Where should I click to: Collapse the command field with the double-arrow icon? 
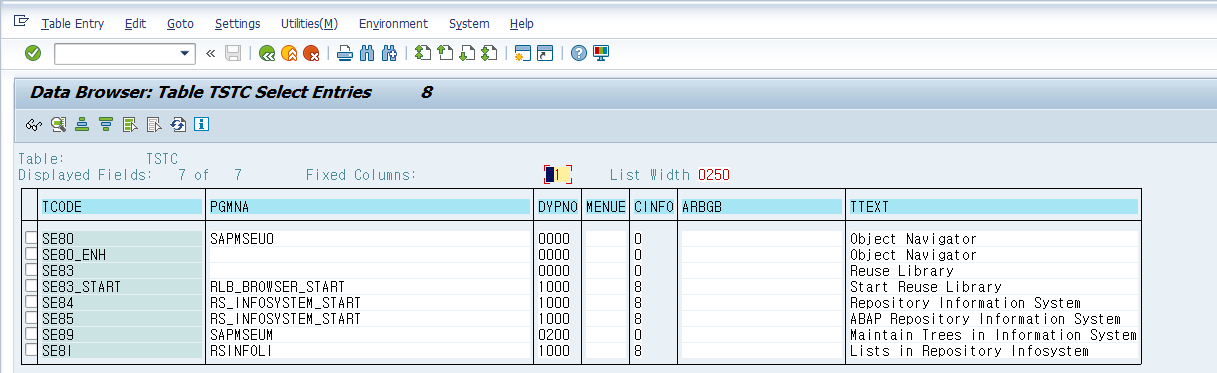[x=210, y=53]
